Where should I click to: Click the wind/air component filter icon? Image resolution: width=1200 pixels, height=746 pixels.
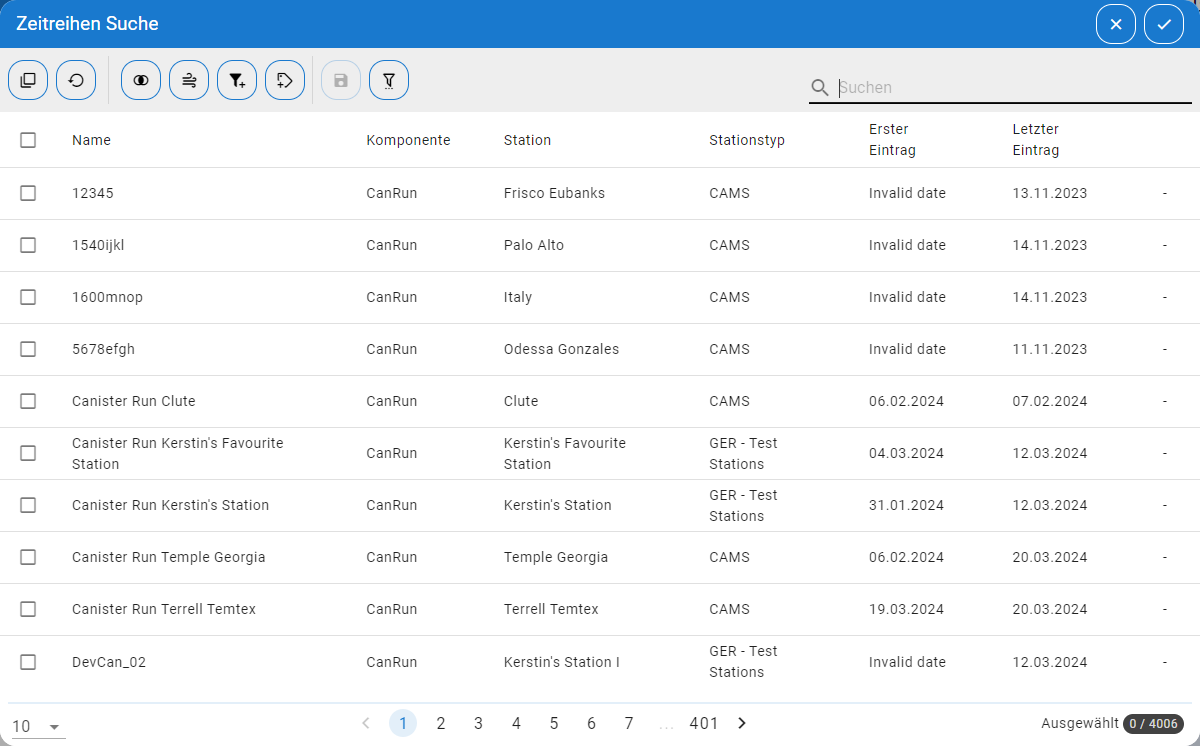pyautogui.click(x=189, y=80)
